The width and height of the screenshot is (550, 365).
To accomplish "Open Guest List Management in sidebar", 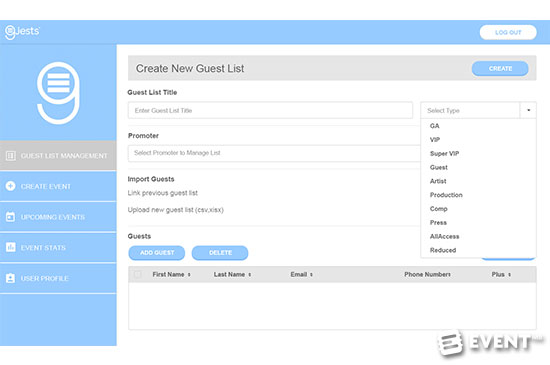I will [x=58, y=156].
